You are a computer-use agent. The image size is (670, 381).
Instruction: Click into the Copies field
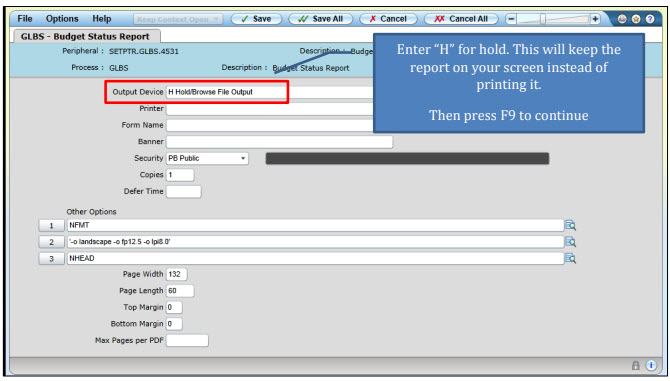click(x=180, y=175)
